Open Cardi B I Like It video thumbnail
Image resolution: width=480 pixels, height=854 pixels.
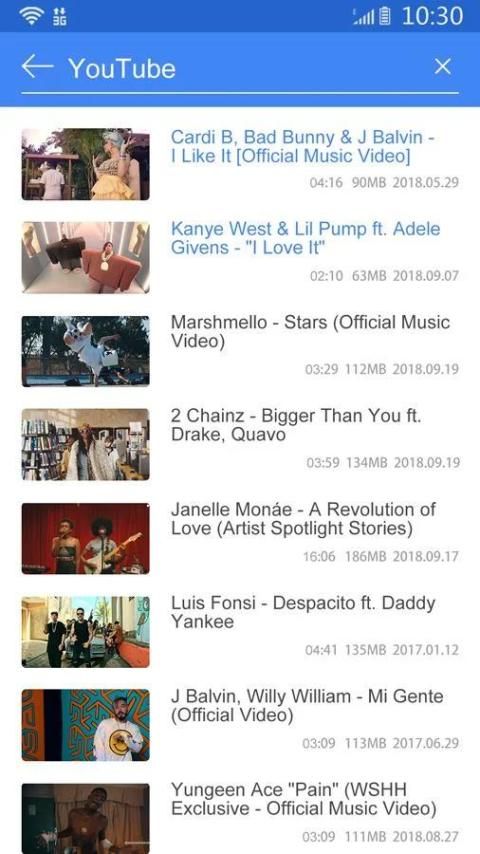(x=86, y=164)
